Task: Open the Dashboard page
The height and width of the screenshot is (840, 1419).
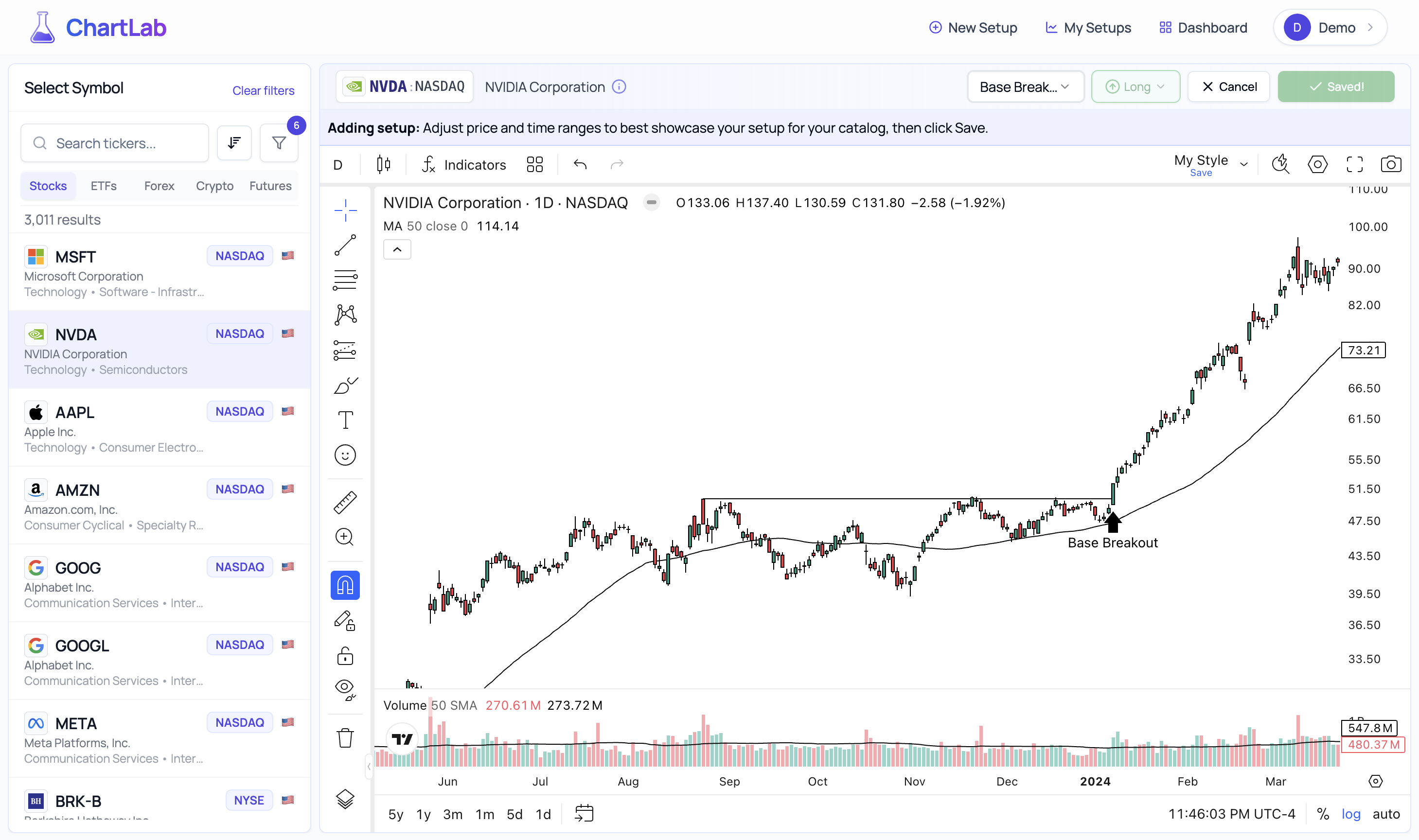Action: 1203,27
